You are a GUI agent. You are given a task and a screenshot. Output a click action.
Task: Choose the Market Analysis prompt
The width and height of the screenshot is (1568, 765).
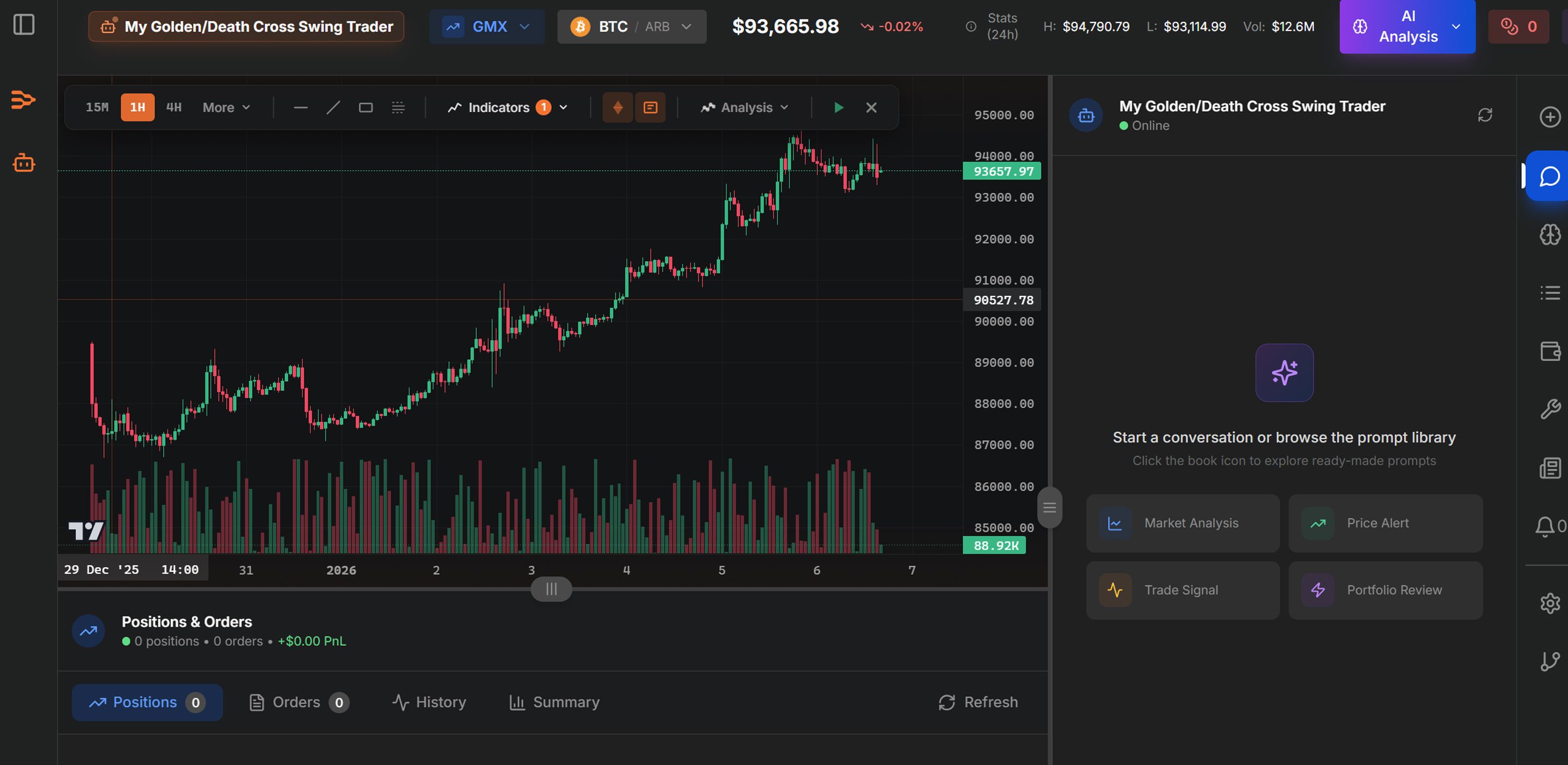[x=1183, y=523]
